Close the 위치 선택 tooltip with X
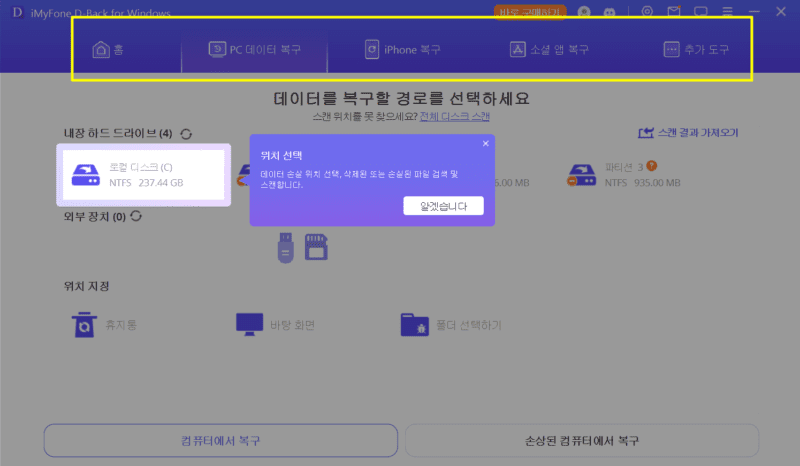 coord(486,144)
